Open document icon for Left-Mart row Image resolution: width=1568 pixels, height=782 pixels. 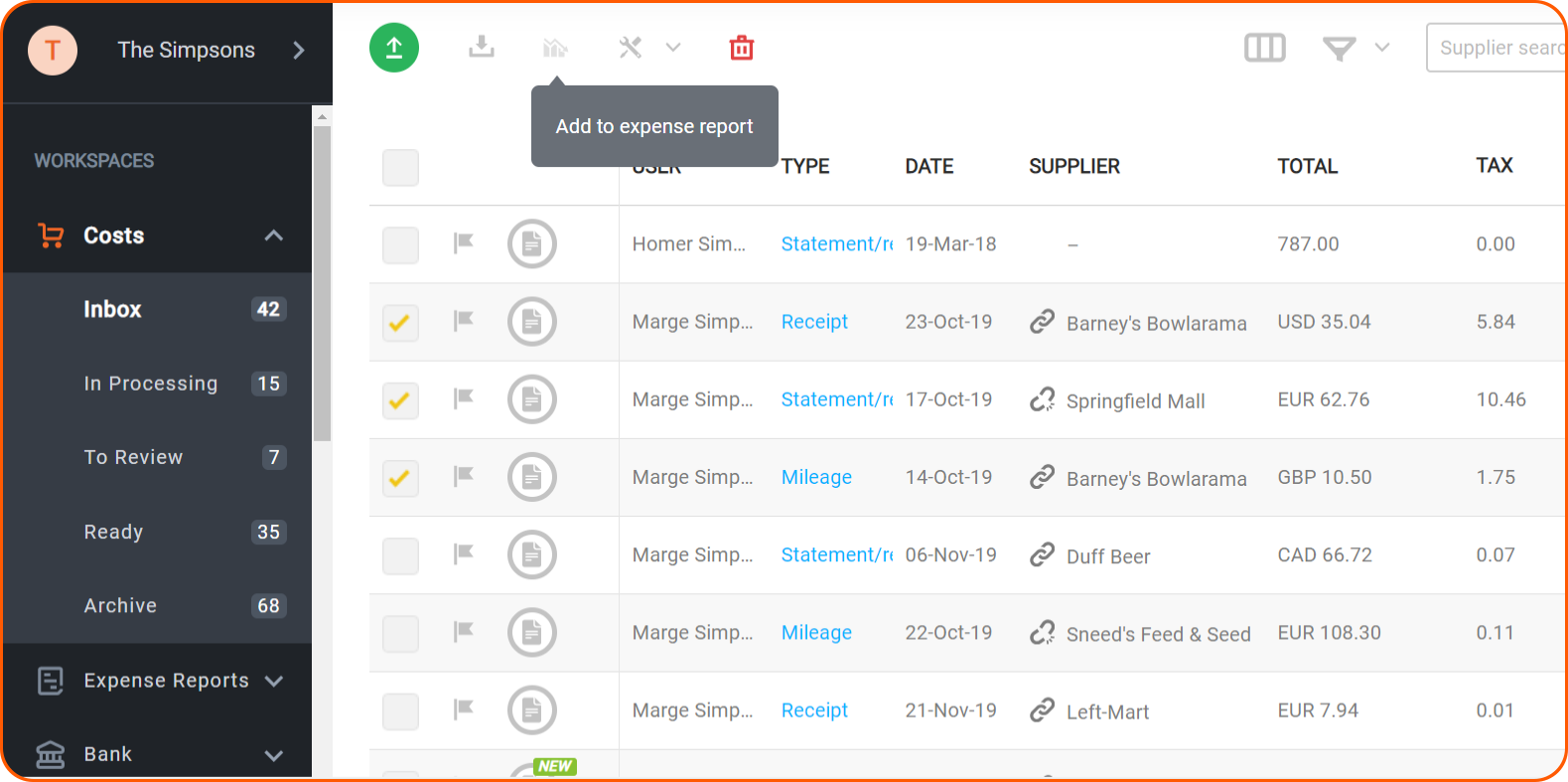(532, 709)
